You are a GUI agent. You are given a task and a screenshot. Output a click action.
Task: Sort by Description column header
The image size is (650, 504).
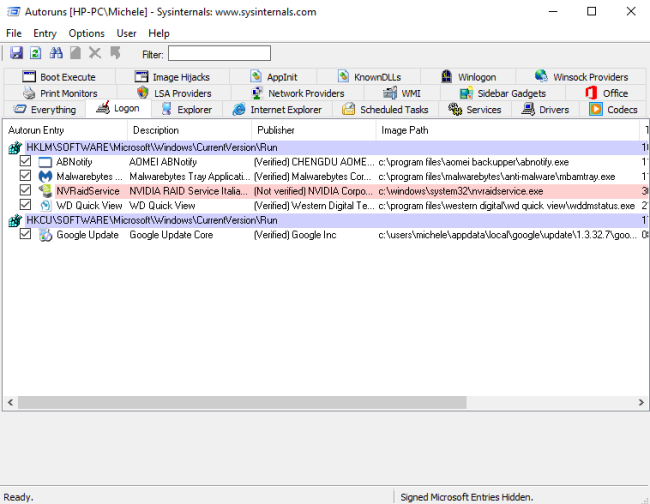pos(189,130)
